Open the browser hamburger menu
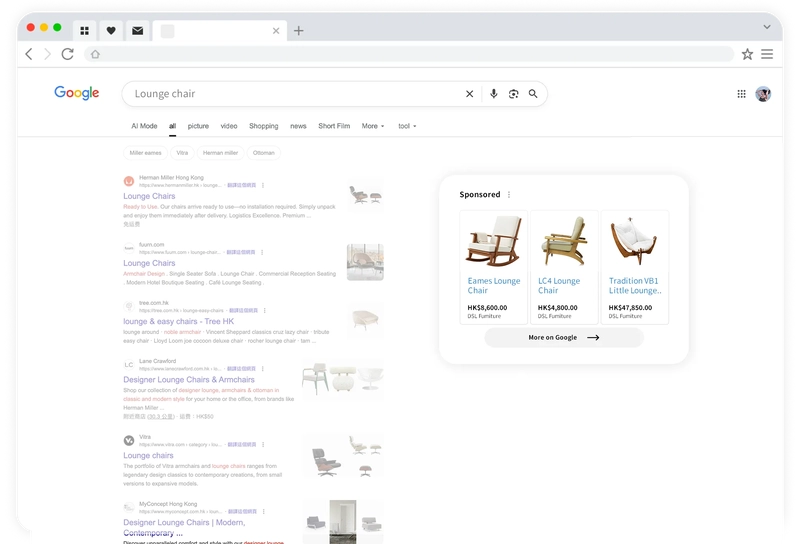Screen dimensions: 800x544 click(x=767, y=54)
